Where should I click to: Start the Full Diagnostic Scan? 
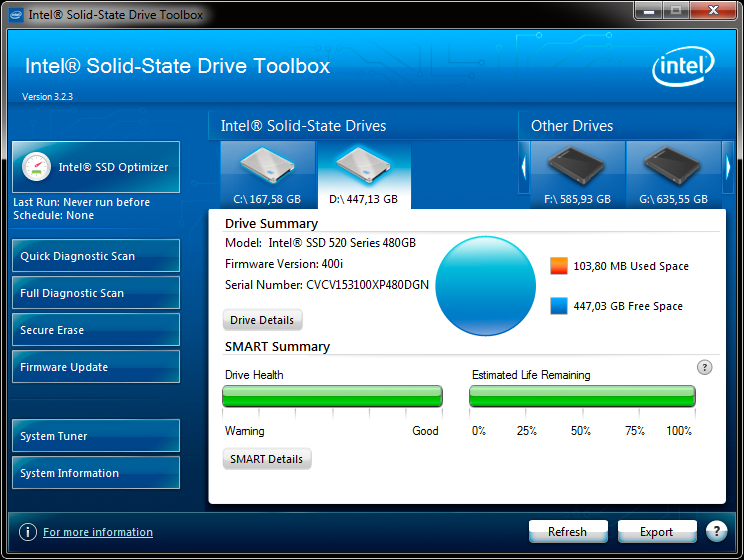pos(96,293)
